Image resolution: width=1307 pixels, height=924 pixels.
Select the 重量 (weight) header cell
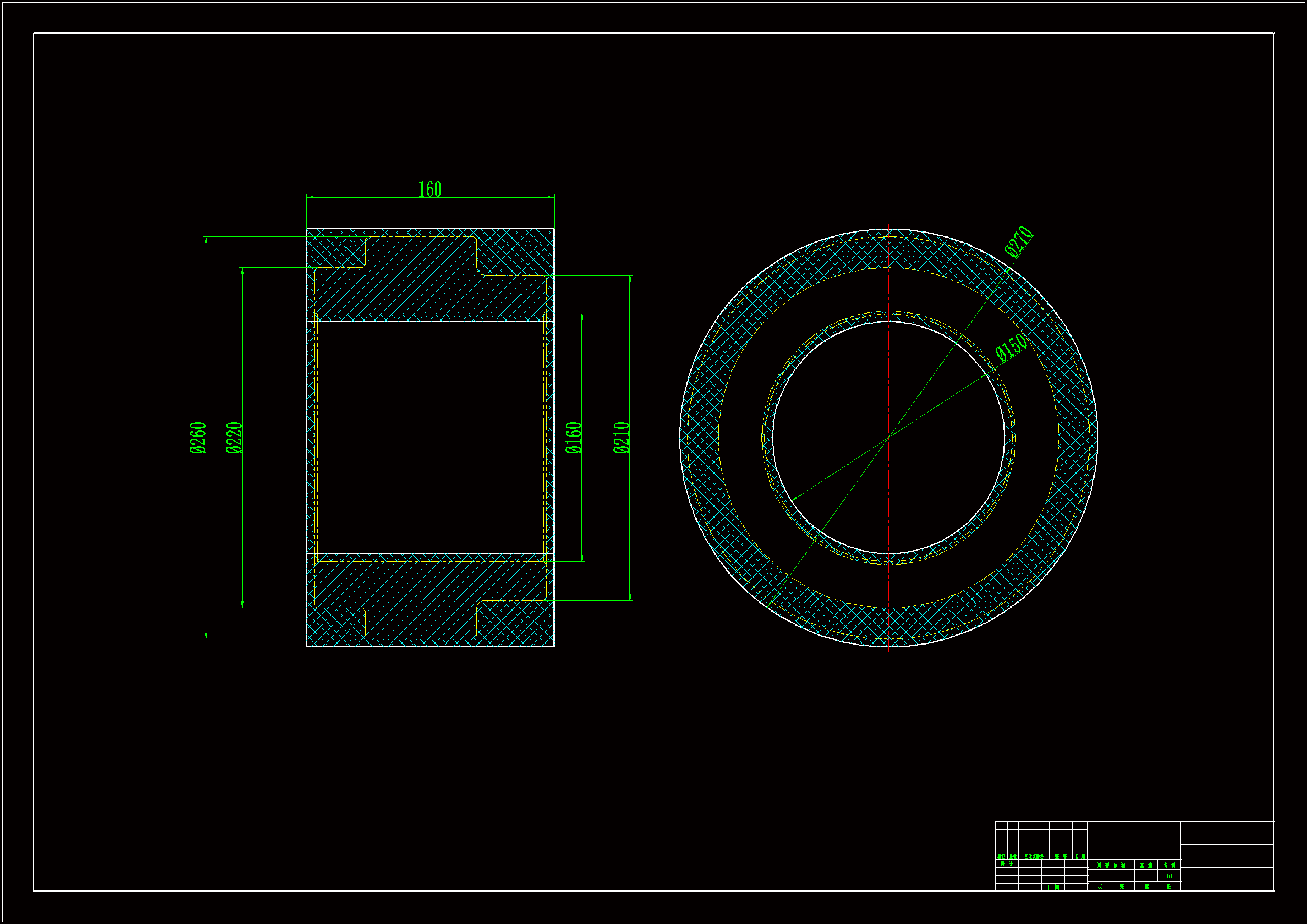1147,865
